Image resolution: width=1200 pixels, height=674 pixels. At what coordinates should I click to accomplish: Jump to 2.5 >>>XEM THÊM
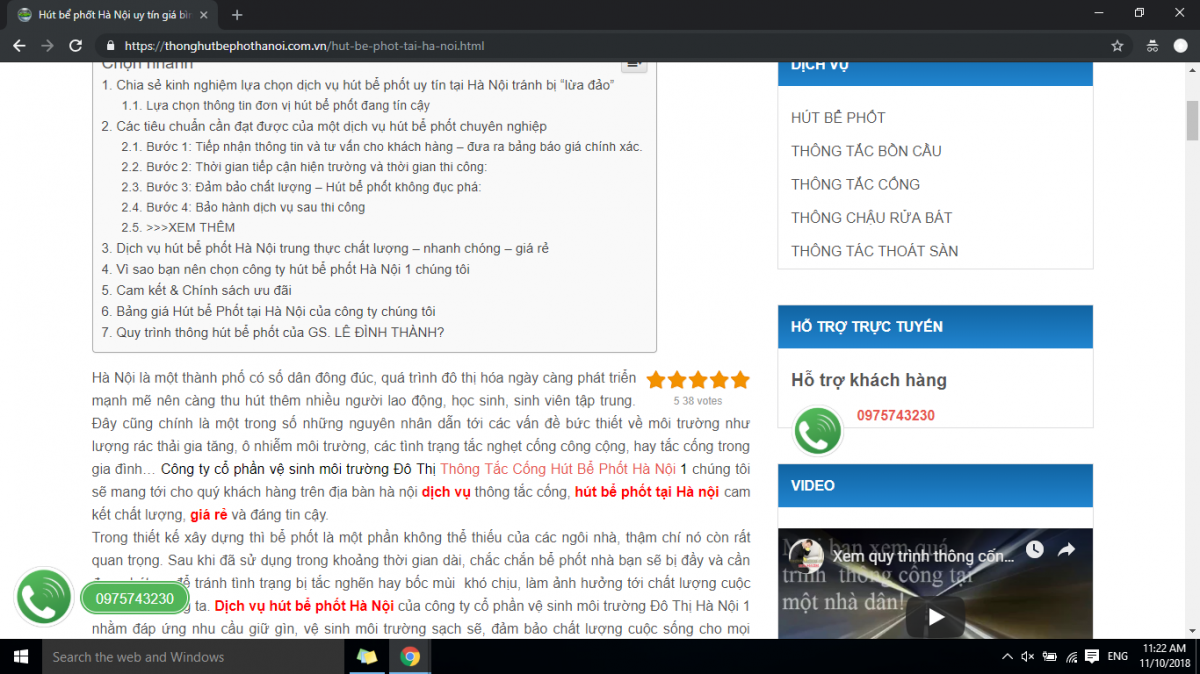coord(179,227)
